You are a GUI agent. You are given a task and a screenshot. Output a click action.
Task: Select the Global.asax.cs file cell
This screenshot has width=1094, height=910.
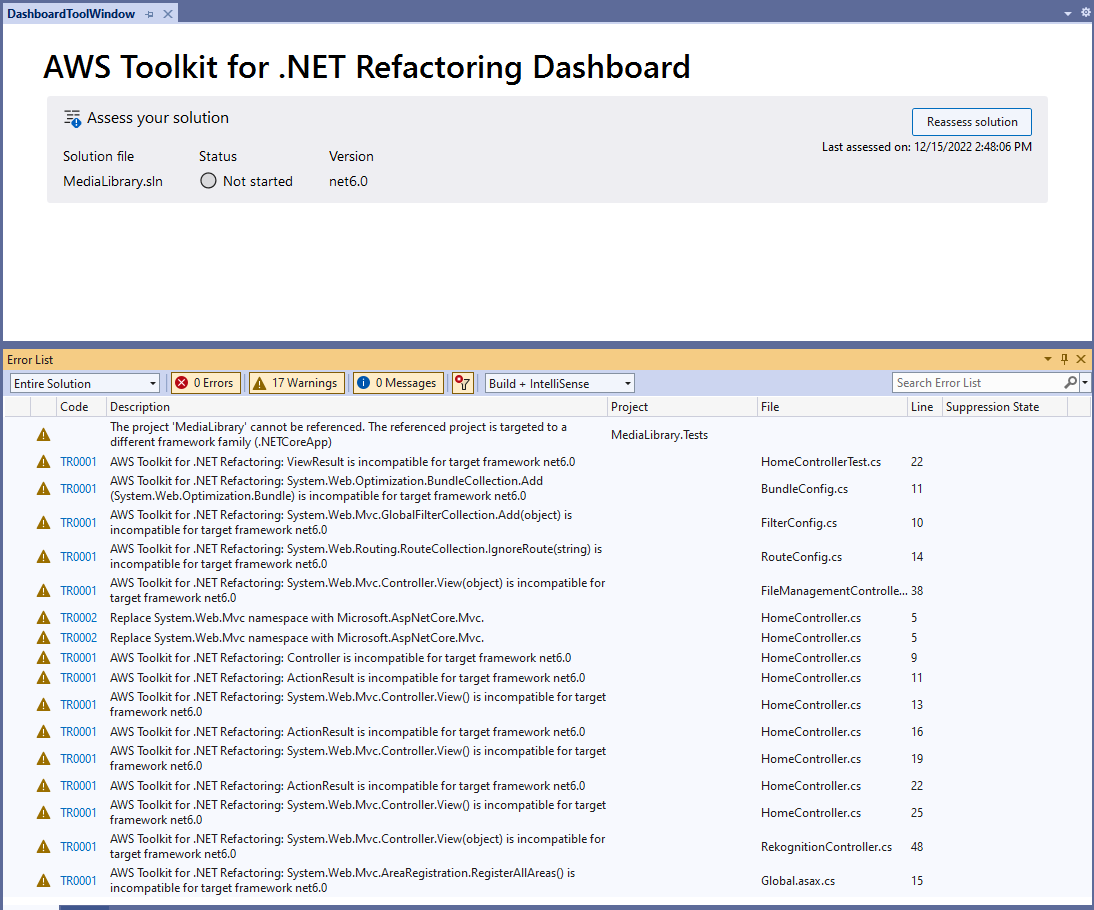798,881
